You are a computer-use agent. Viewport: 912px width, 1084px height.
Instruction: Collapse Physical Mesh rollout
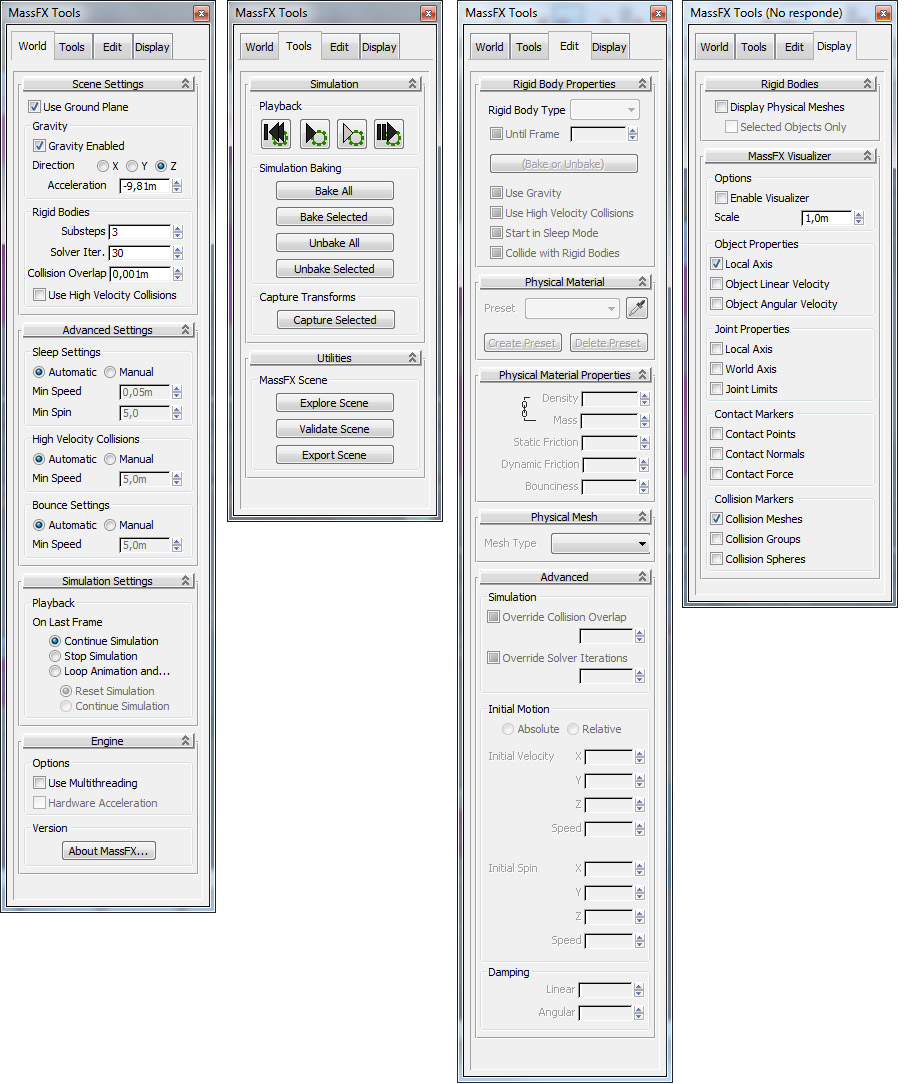click(642, 516)
